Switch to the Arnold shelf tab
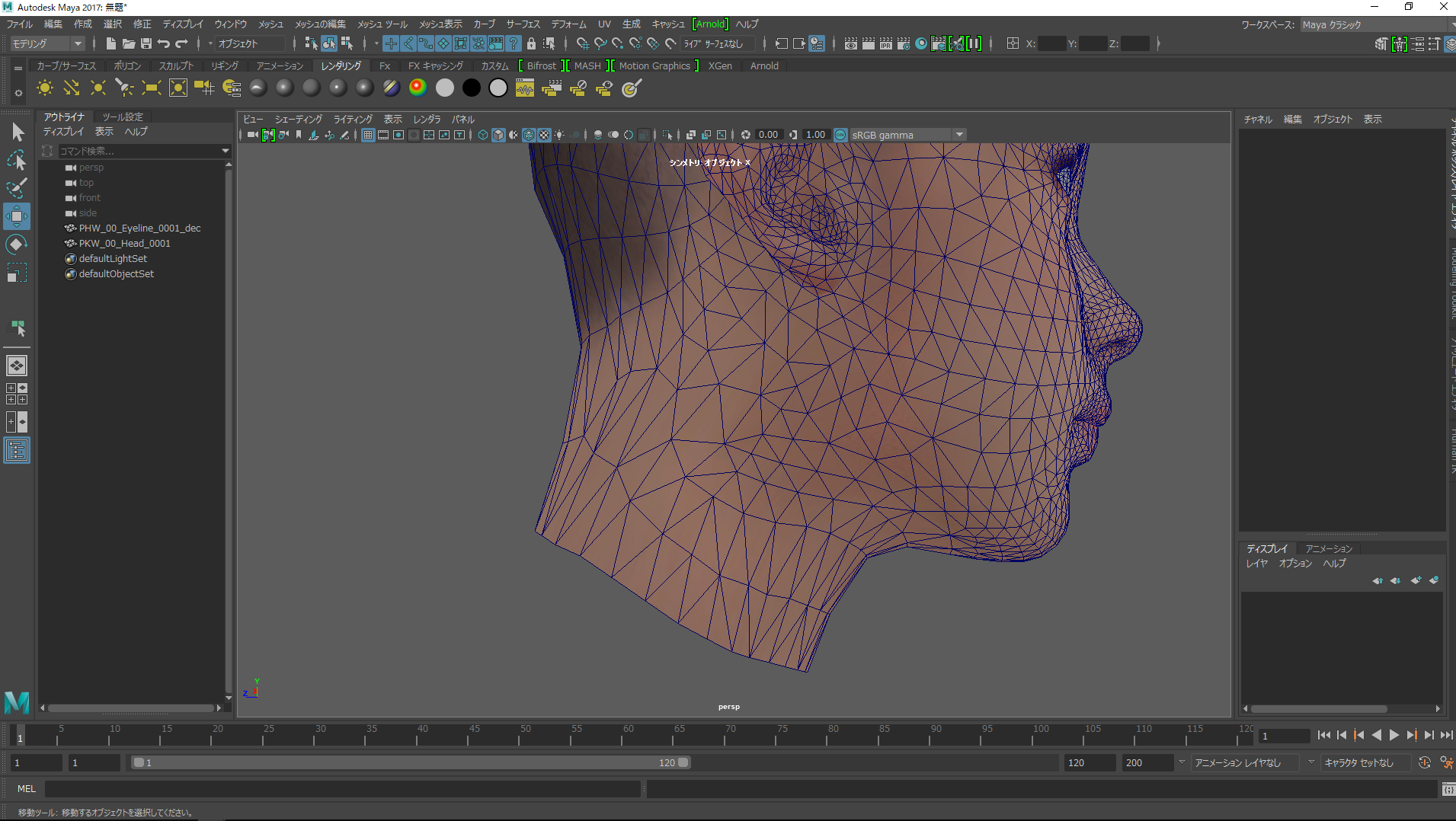This screenshot has width=1456, height=821. click(x=763, y=66)
